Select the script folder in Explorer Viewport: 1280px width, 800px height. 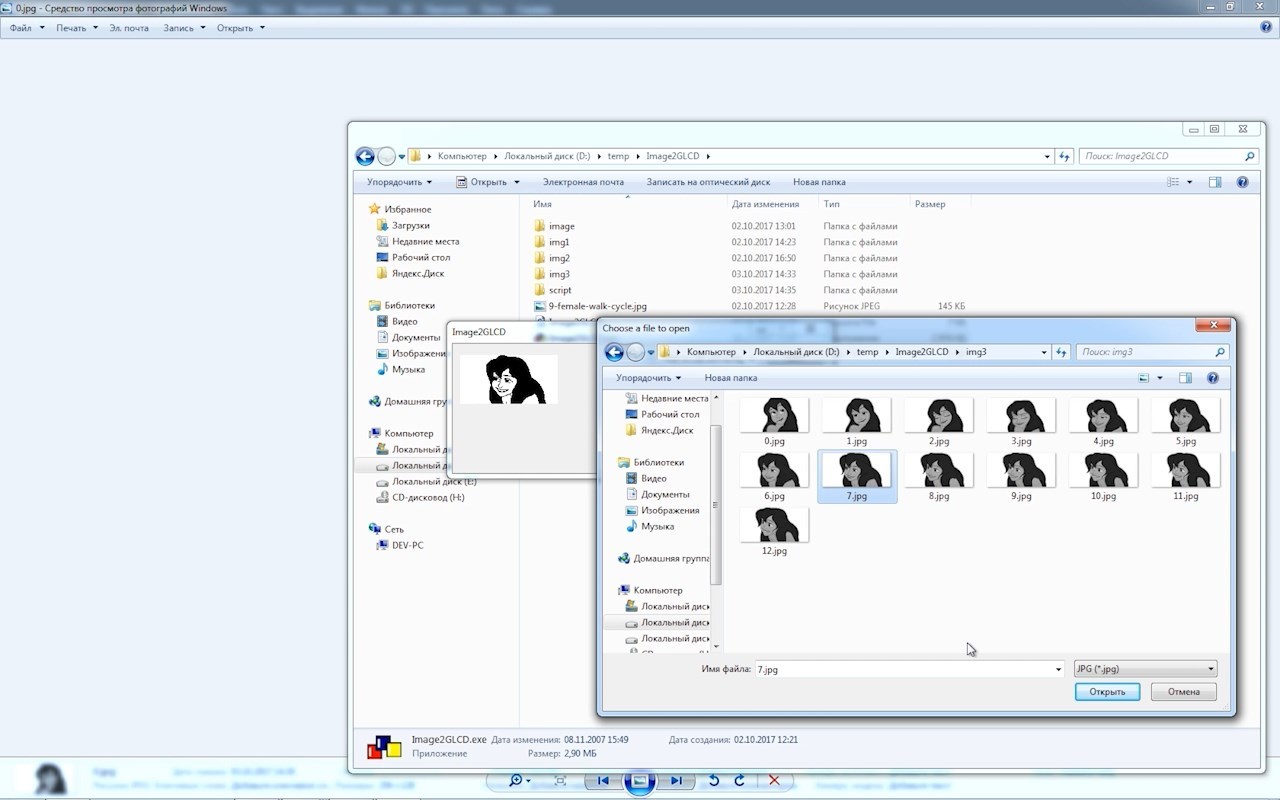pos(560,290)
